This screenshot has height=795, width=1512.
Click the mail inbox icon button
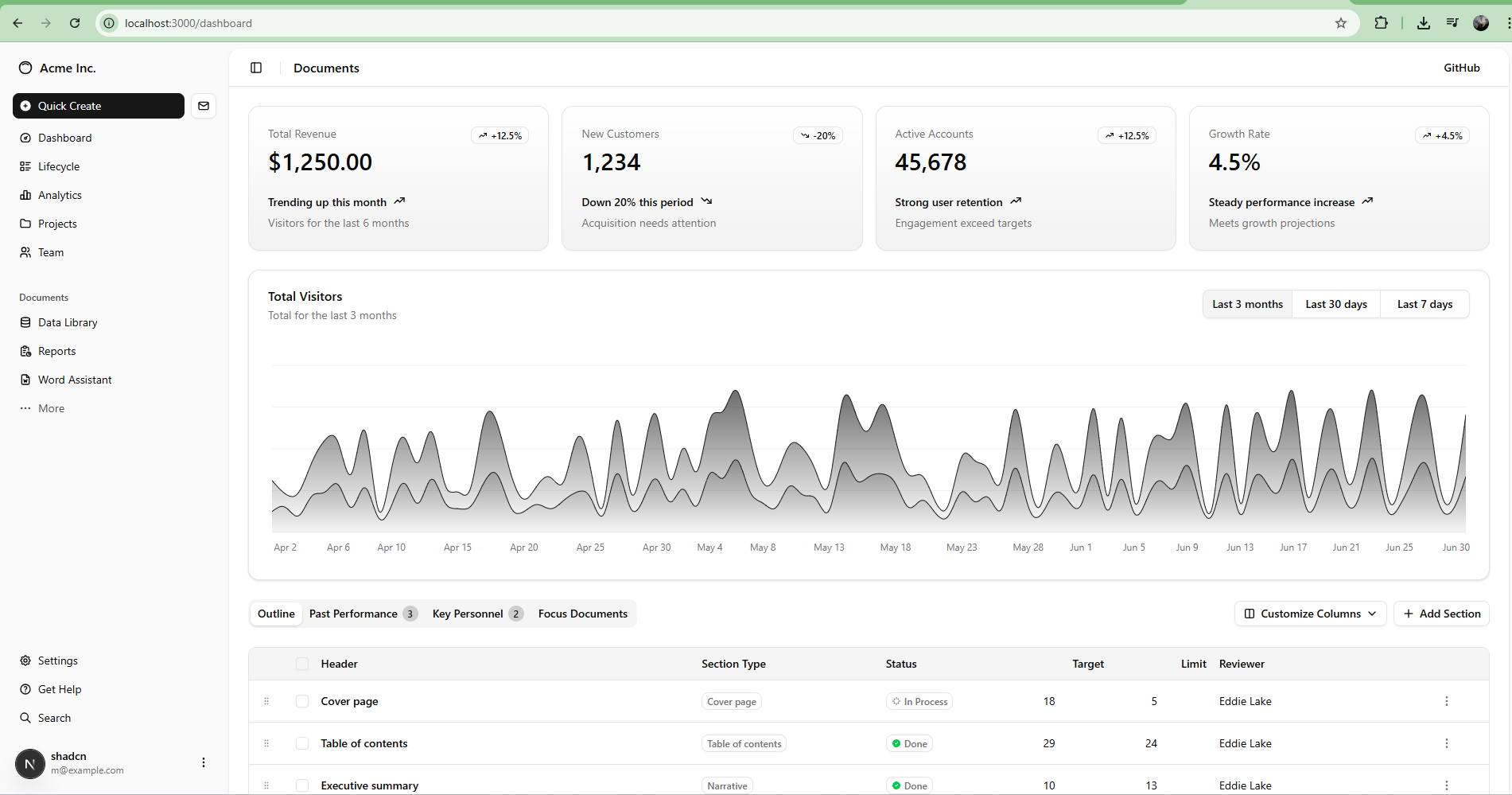(204, 106)
